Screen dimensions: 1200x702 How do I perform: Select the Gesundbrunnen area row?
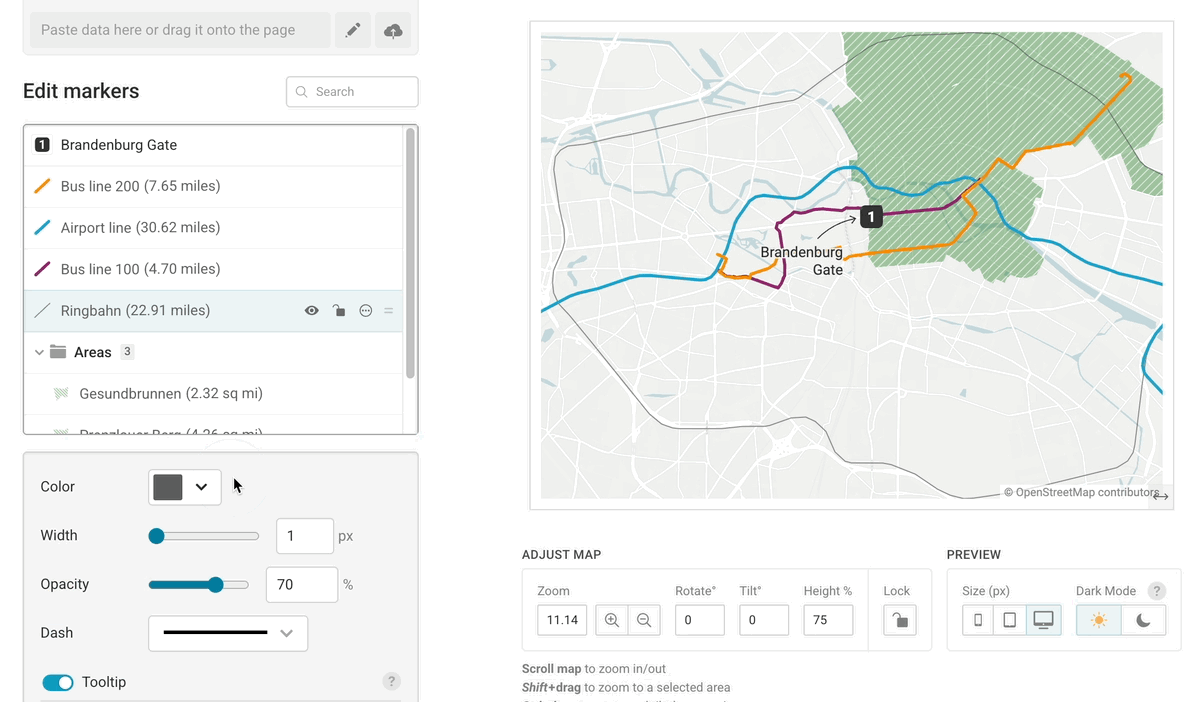click(213, 394)
